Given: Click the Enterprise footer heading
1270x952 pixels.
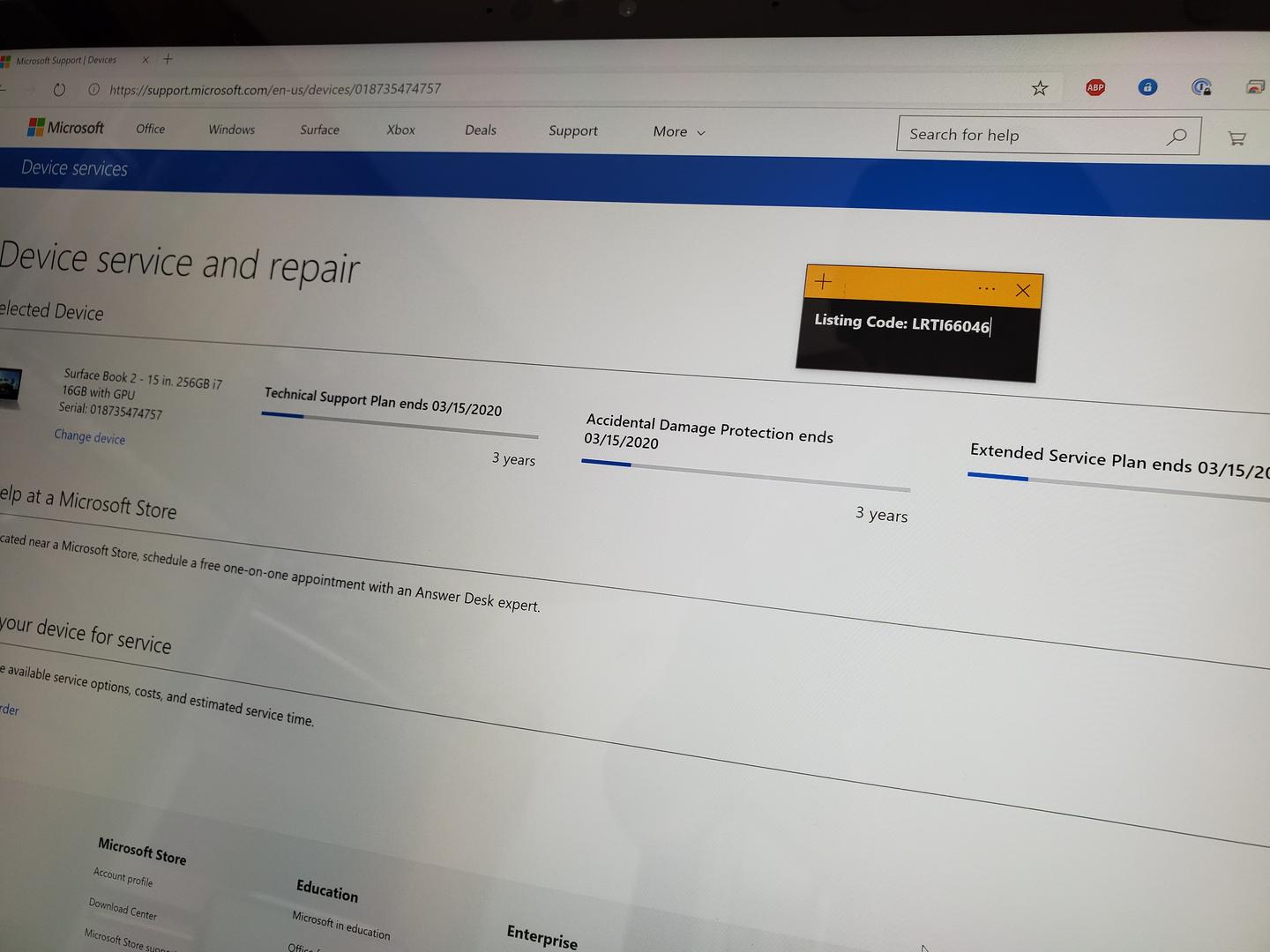Looking at the screenshot, I should tap(542, 937).
